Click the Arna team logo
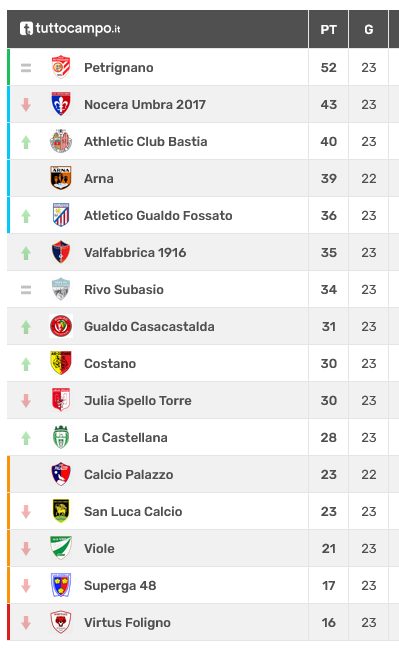This screenshot has height=653, width=399. [x=61, y=178]
